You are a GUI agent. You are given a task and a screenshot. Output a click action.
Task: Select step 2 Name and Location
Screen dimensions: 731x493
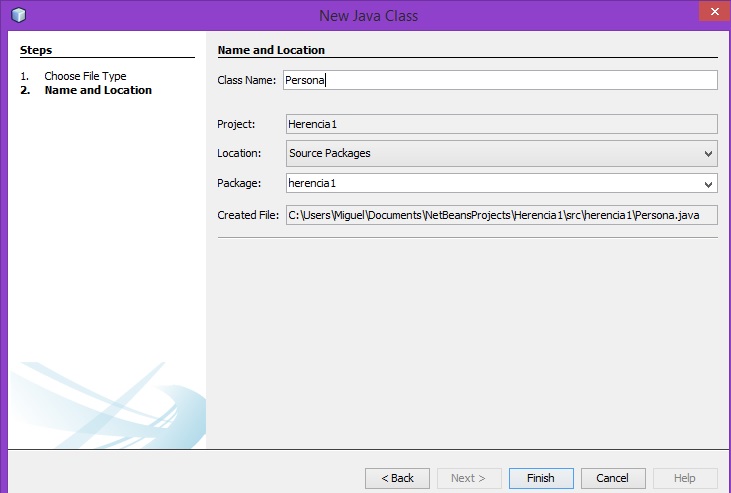click(98, 90)
